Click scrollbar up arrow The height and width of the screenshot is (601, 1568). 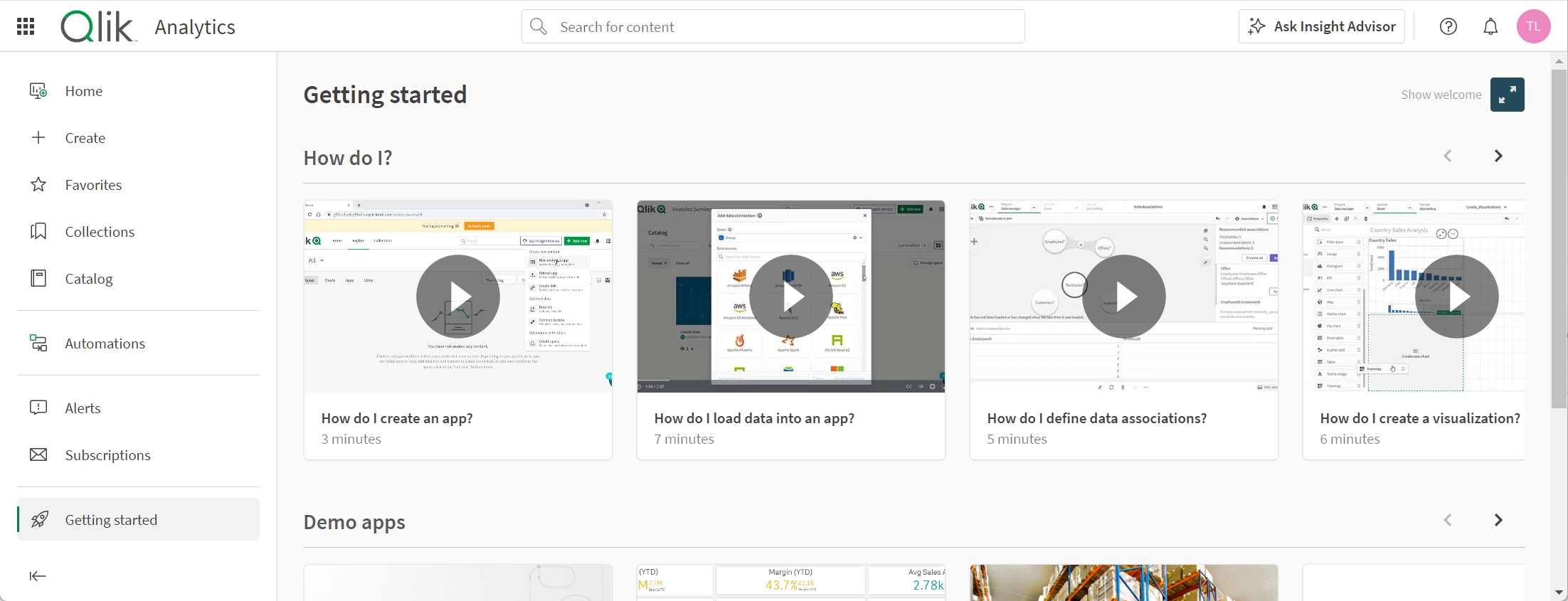point(1559,61)
